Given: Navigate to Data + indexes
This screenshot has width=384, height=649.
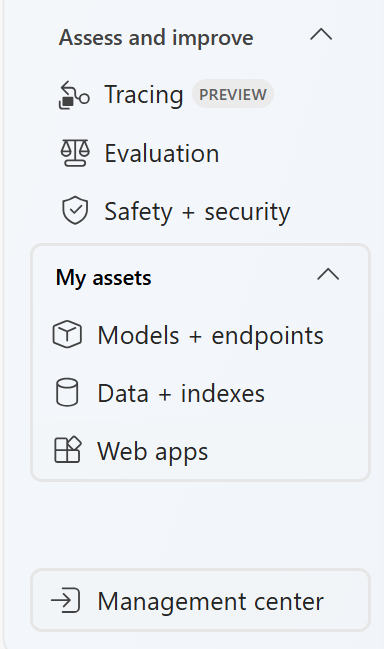Looking at the screenshot, I should [181, 393].
